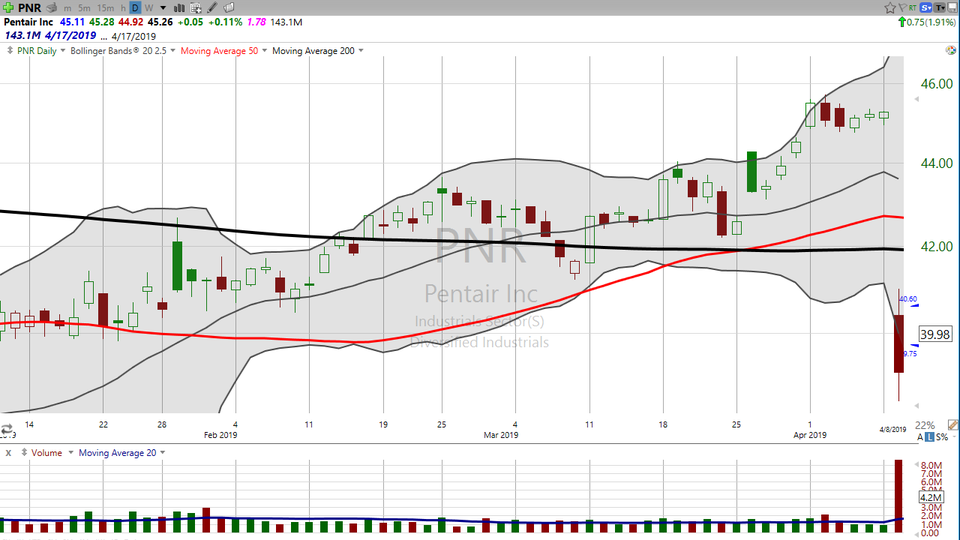Toggle arithmetic 'A' price scale
This screenshot has height=540, width=960.
click(x=920, y=437)
